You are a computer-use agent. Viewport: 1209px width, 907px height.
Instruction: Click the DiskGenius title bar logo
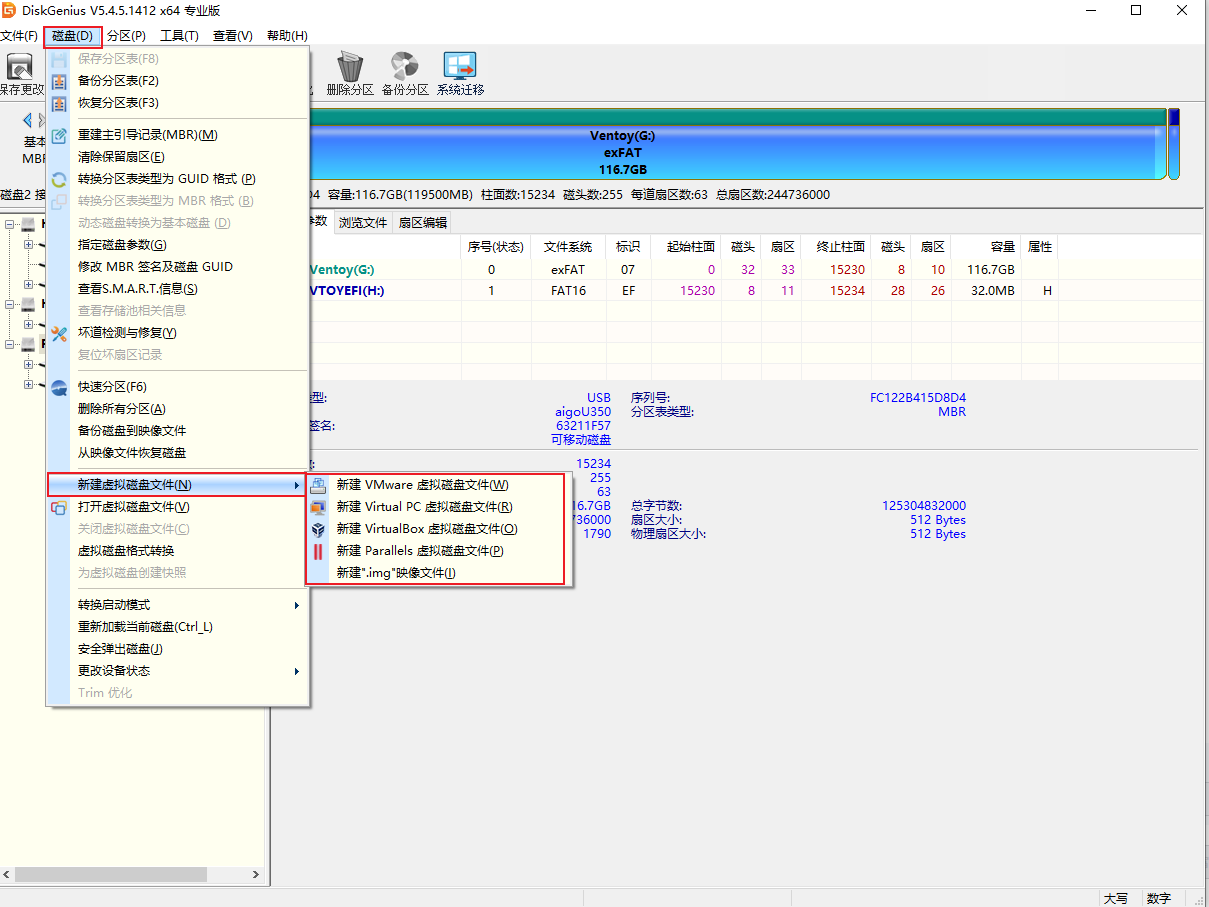click(x=9, y=10)
